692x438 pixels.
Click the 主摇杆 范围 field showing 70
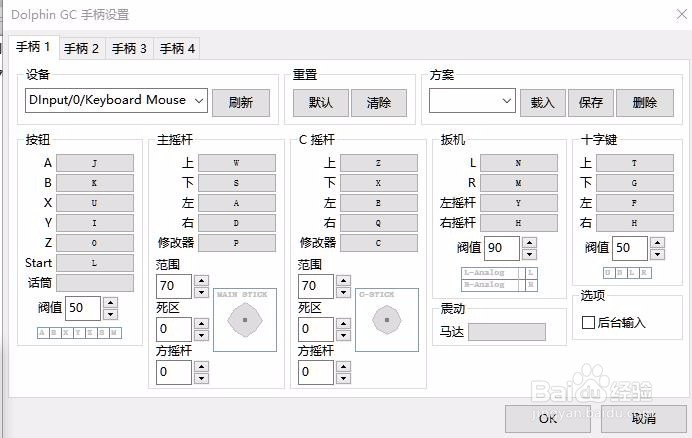click(x=174, y=286)
